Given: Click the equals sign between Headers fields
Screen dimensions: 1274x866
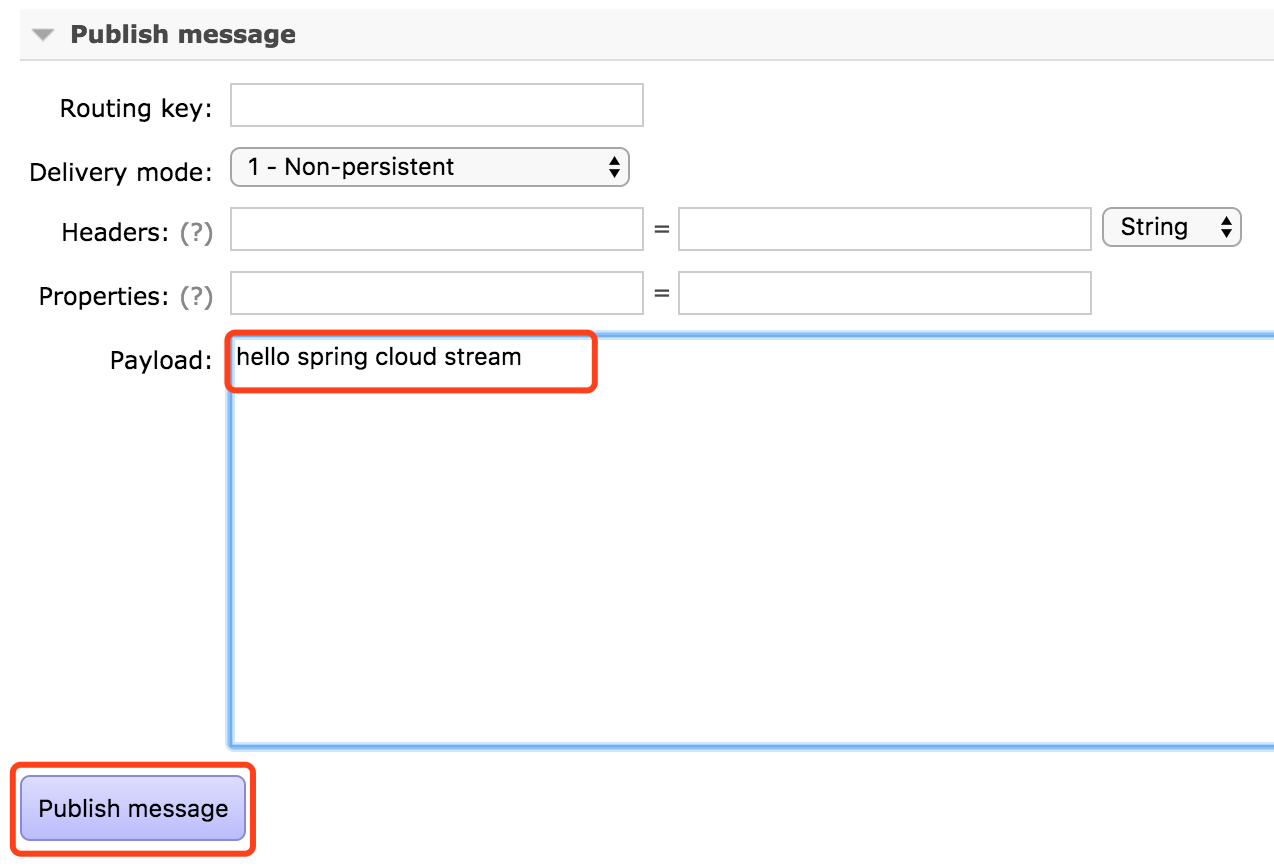Looking at the screenshot, I should point(661,230).
